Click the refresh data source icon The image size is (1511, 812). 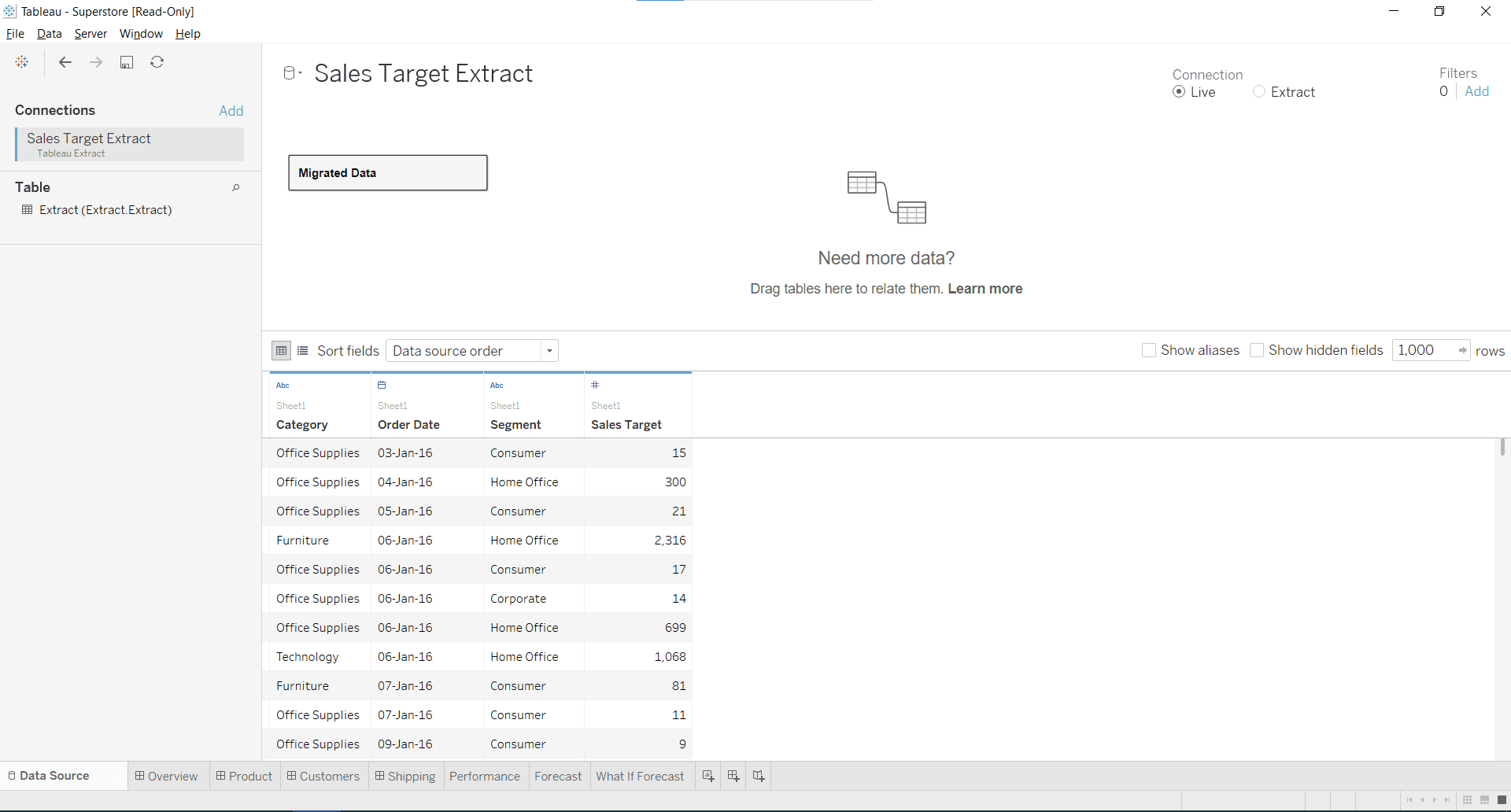[x=157, y=62]
